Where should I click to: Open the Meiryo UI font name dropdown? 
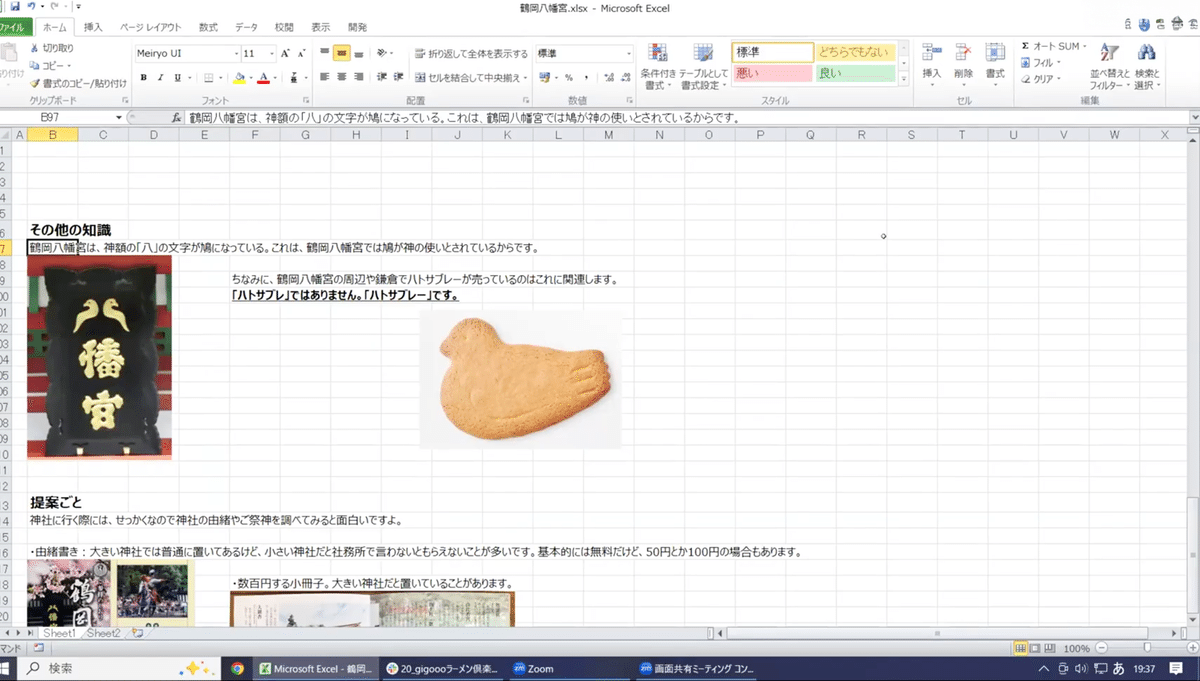tap(236, 54)
